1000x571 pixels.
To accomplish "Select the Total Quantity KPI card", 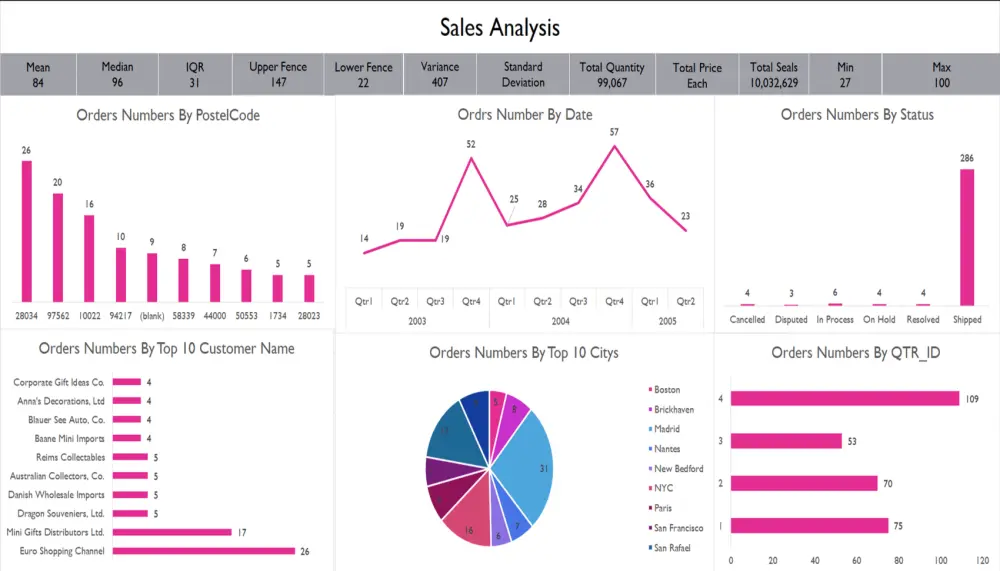I will [612, 75].
